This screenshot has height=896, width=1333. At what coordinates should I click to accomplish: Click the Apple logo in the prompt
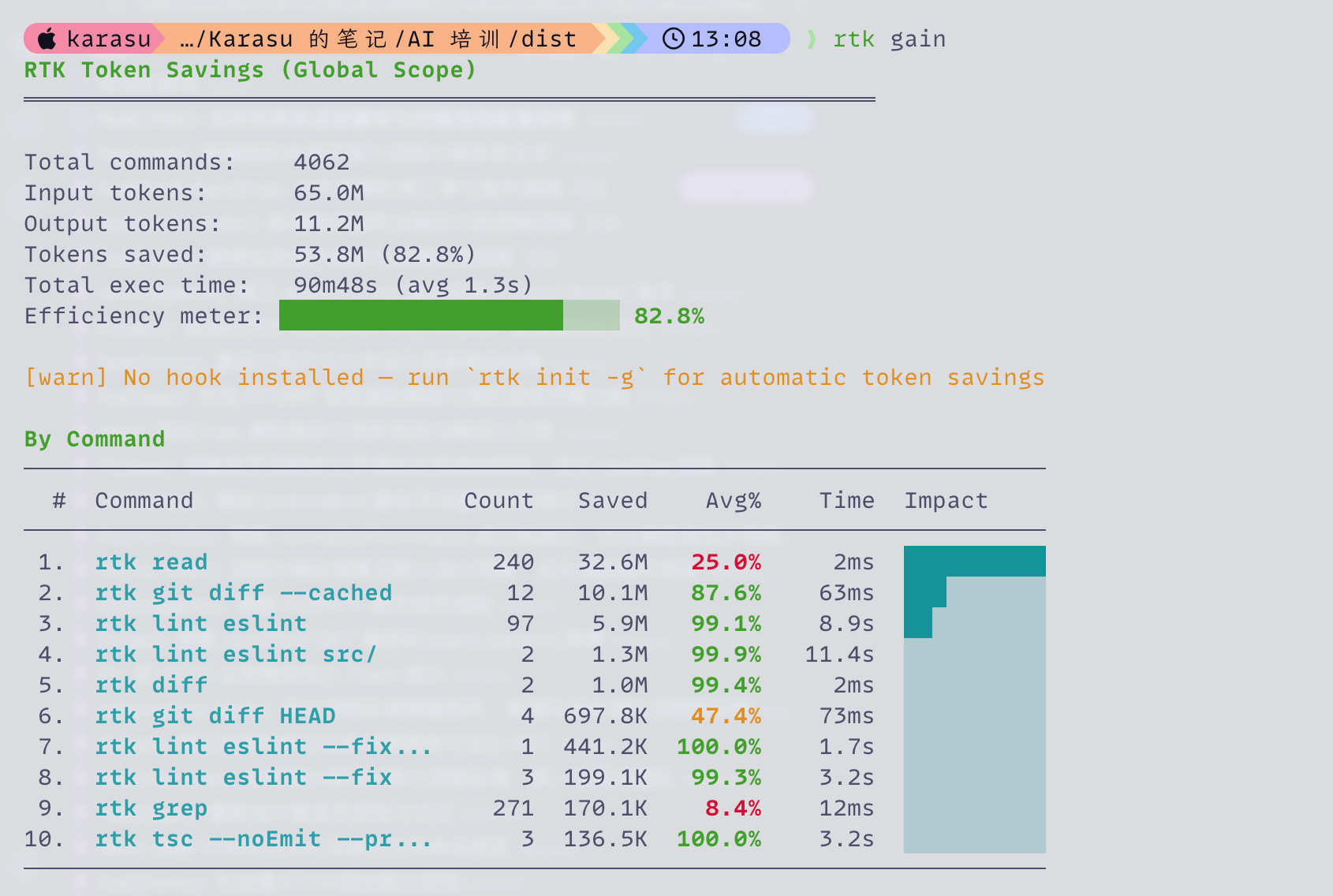47,39
